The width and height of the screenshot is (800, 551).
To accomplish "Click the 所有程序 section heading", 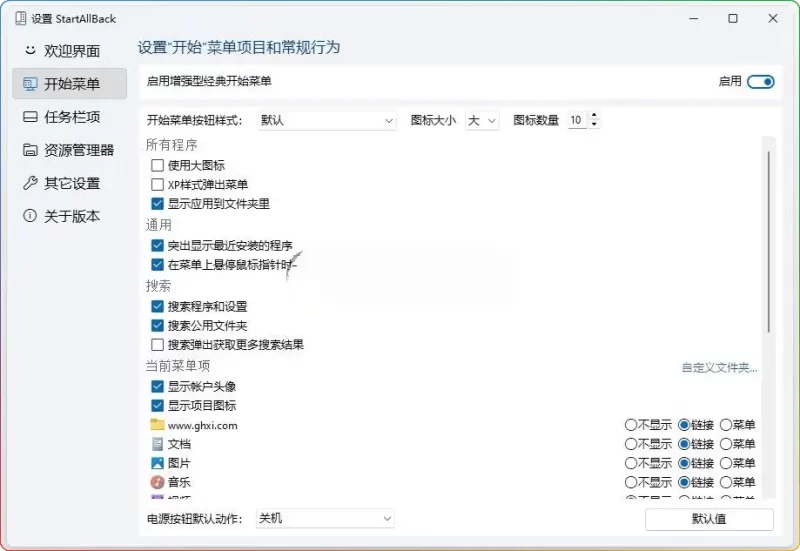I will coord(171,145).
